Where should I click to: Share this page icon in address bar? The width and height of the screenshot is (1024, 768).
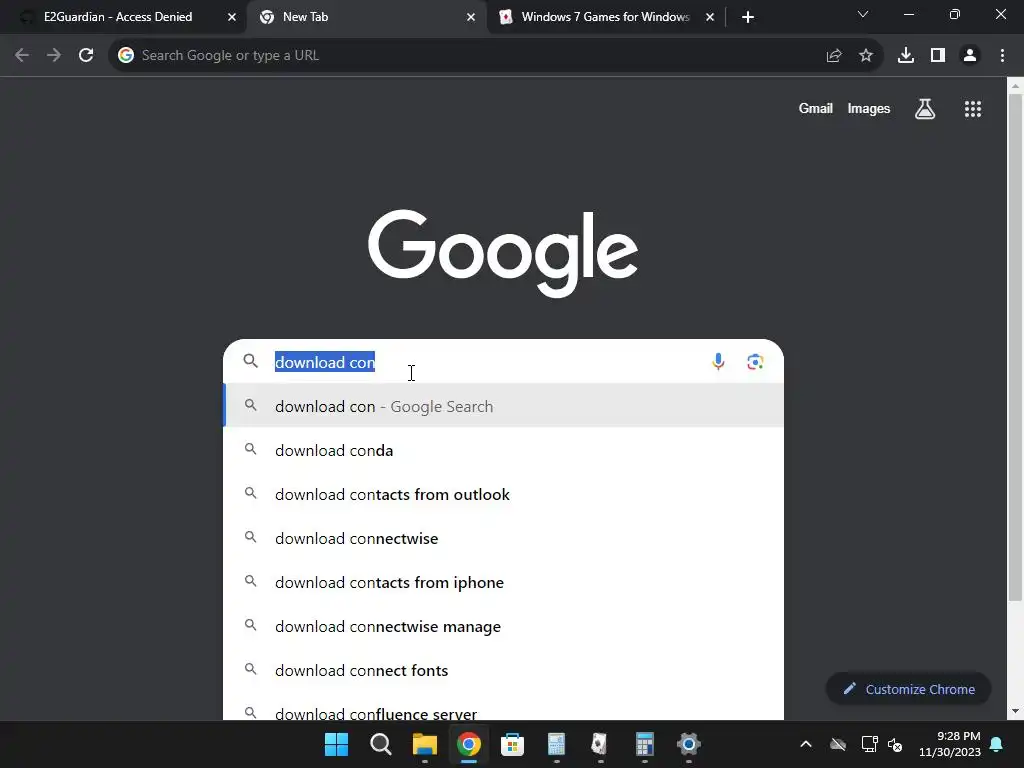[833, 56]
